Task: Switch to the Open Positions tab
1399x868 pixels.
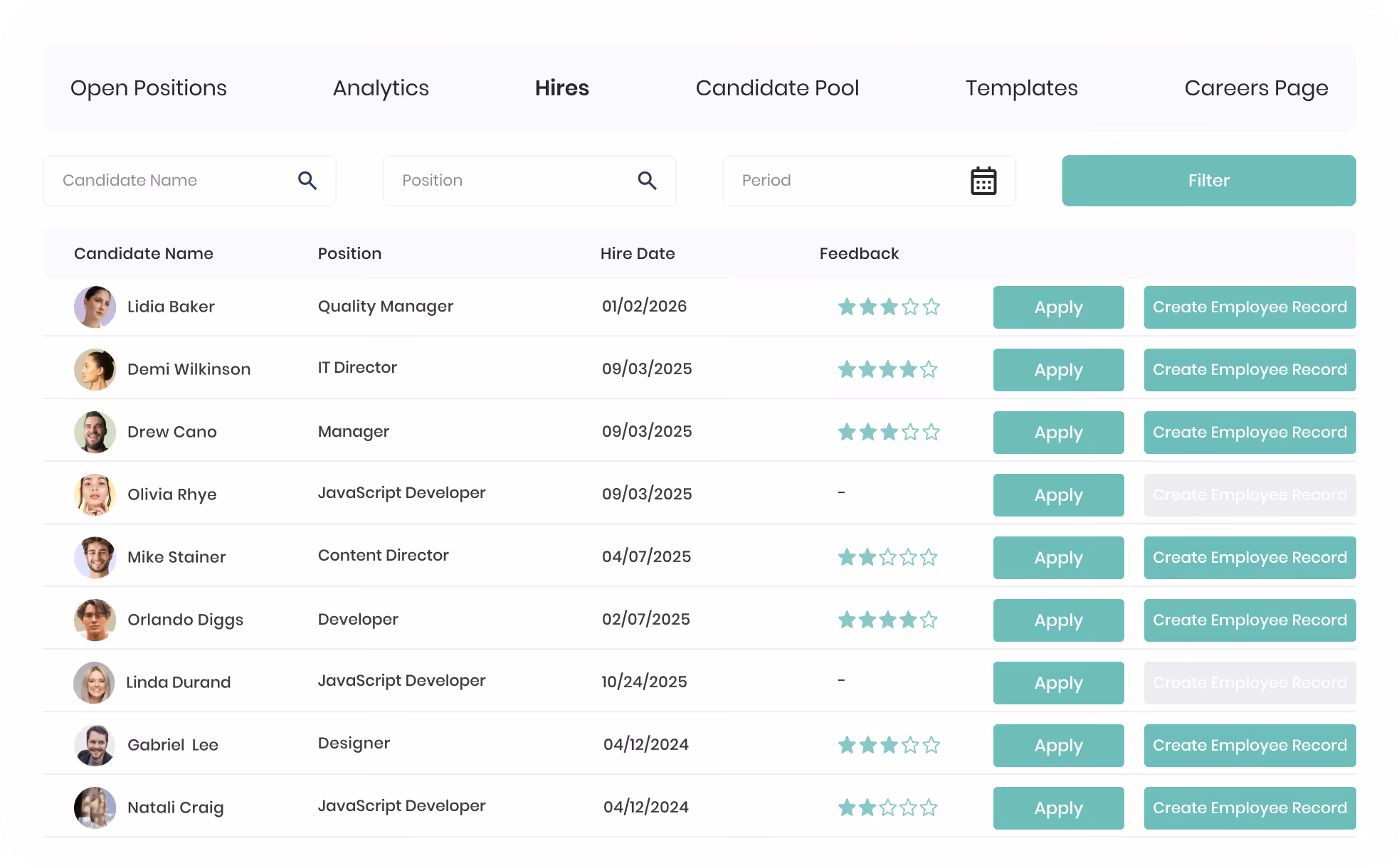Action: tap(149, 88)
